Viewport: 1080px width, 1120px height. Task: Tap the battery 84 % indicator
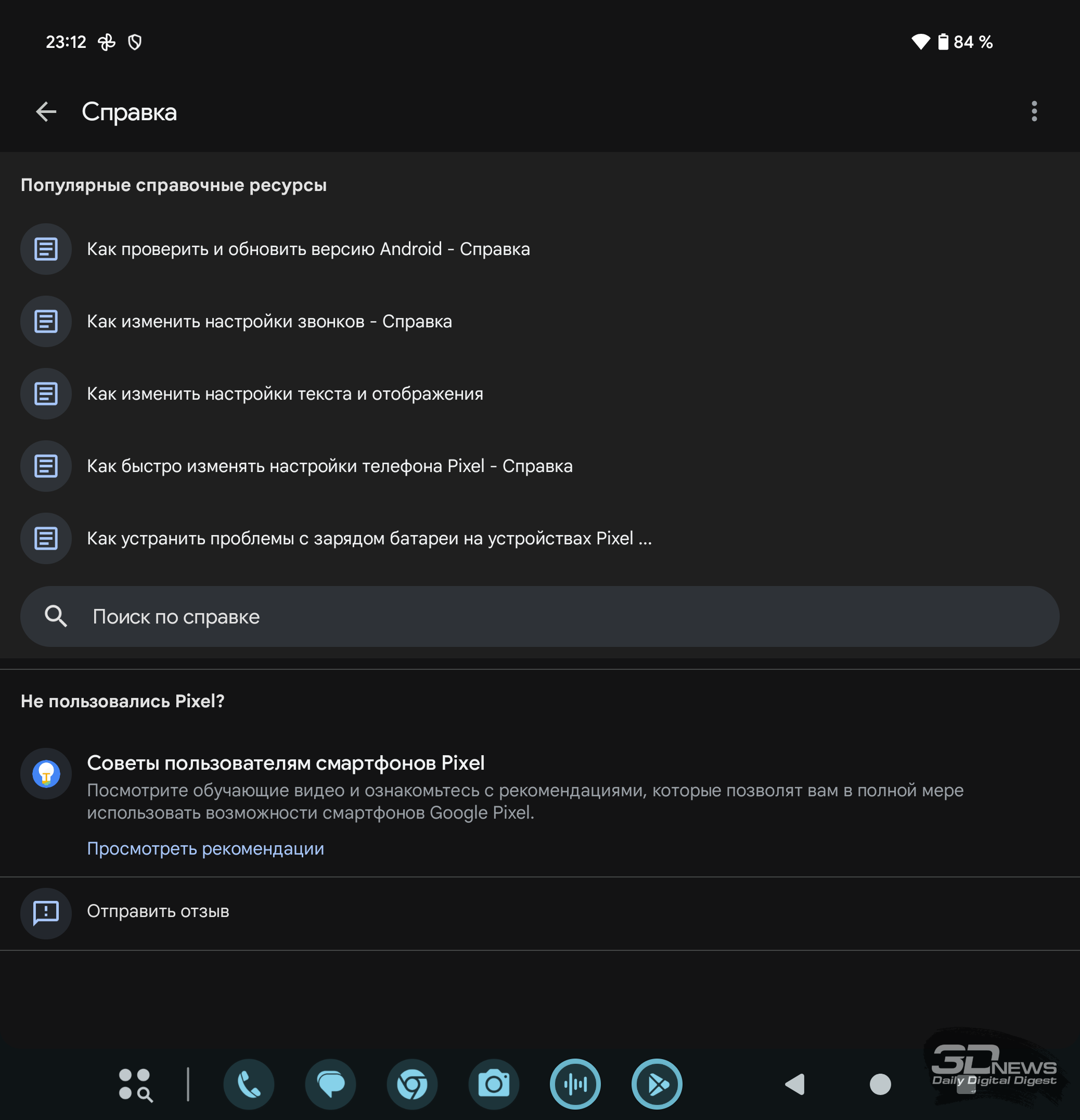(x=965, y=42)
